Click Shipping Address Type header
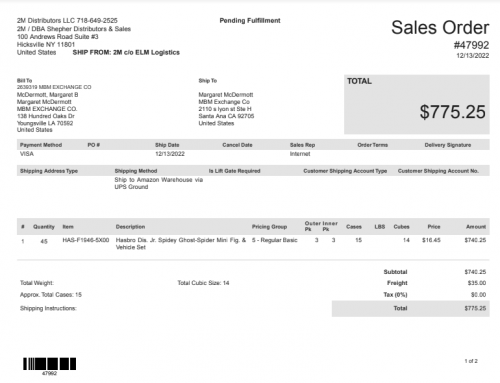 [x=49, y=171]
